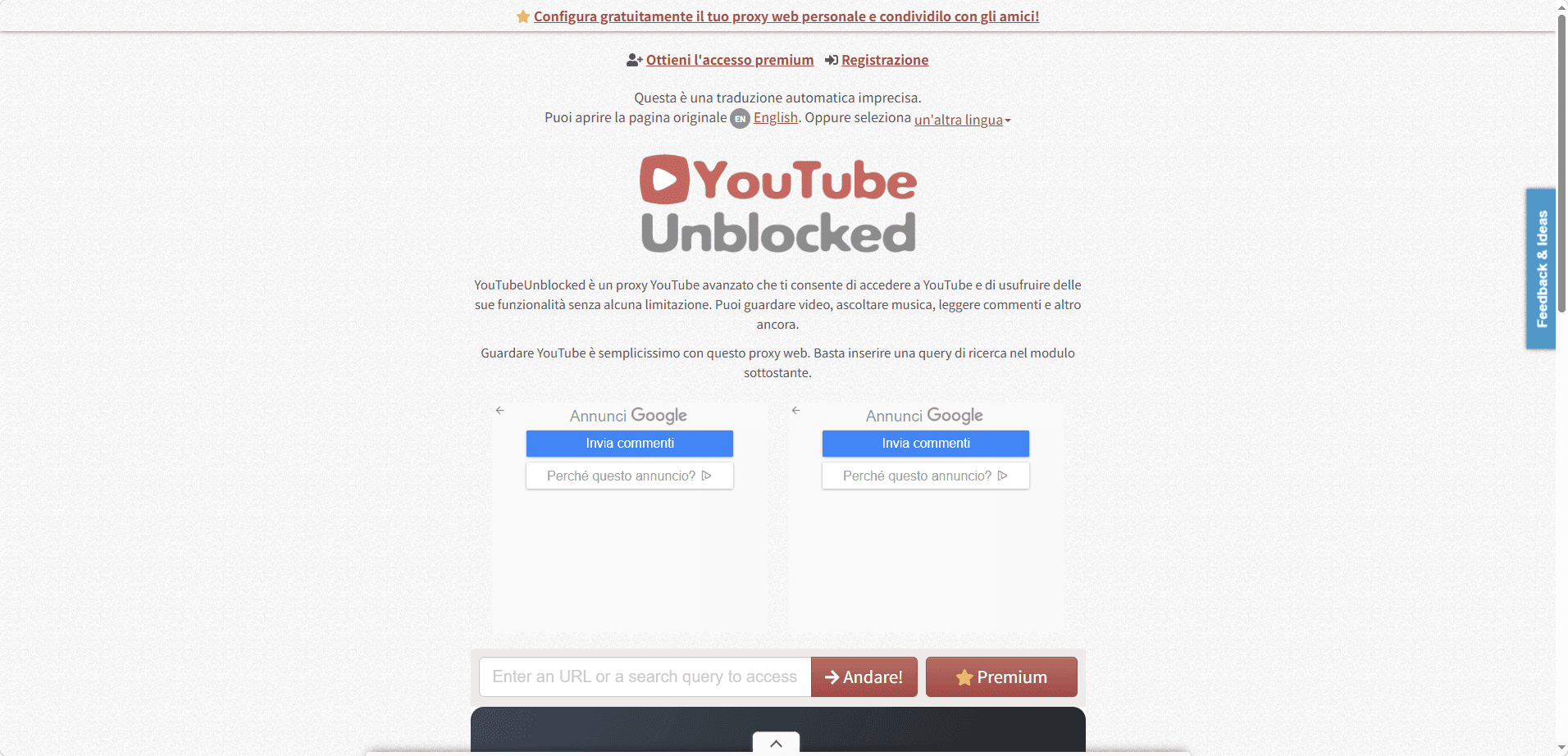Open the Feedback & Ideas side tab

click(1541, 269)
